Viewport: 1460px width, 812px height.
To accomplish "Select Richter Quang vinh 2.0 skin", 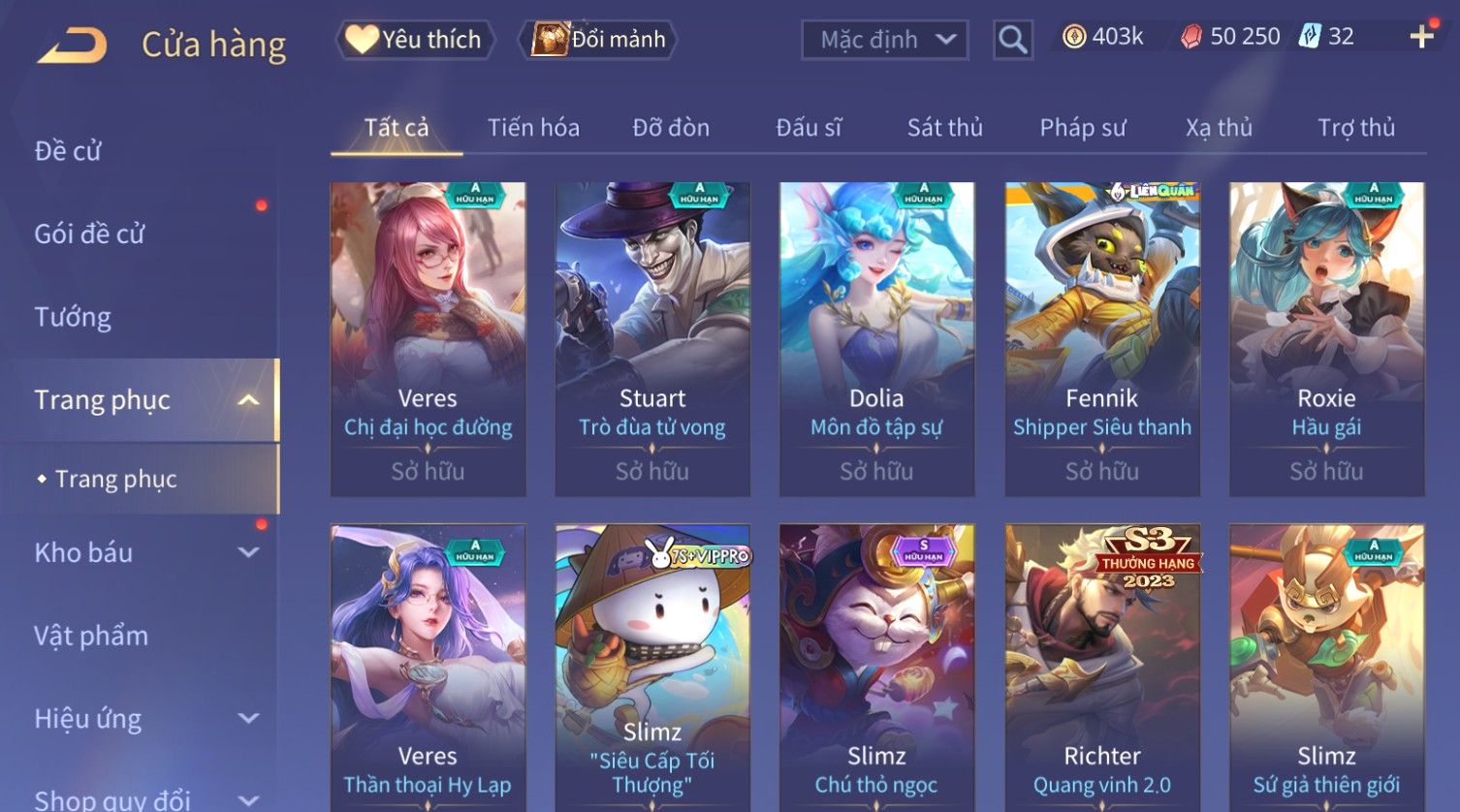I will [x=1102, y=668].
